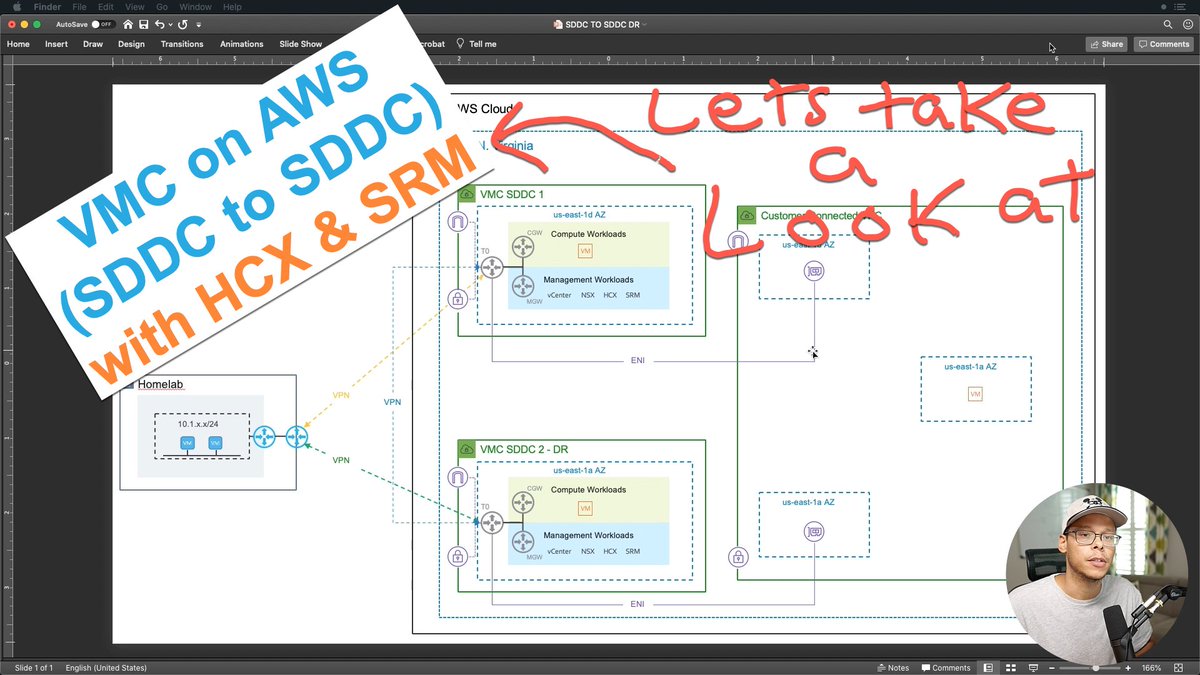Open the Insert ribbon tab
1200x675 pixels.
(56, 44)
